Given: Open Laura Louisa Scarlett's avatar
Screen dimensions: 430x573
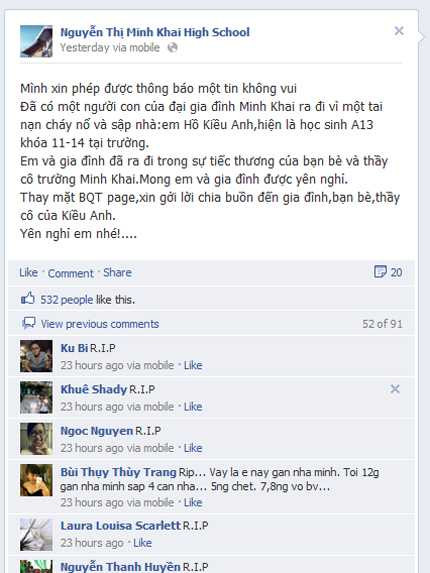Looking at the screenshot, I should click(x=36, y=535).
